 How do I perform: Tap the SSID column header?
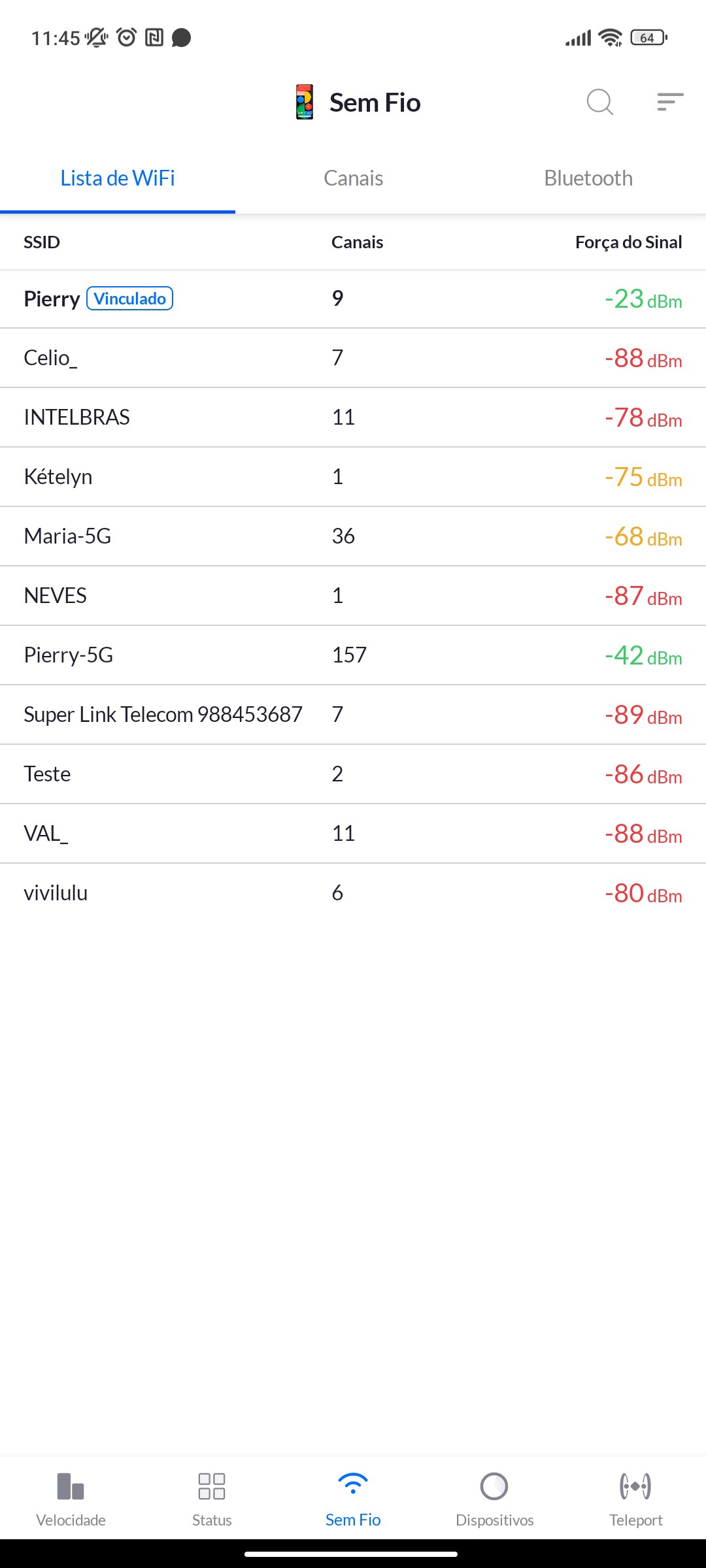[42, 242]
